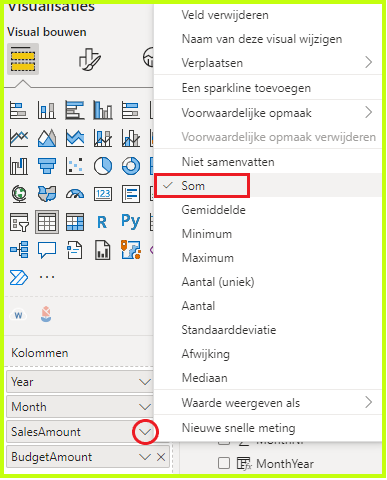Choose the donut chart visual
Image resolution: width=387 pixels, height=480 pixels.
pos(131,166)
